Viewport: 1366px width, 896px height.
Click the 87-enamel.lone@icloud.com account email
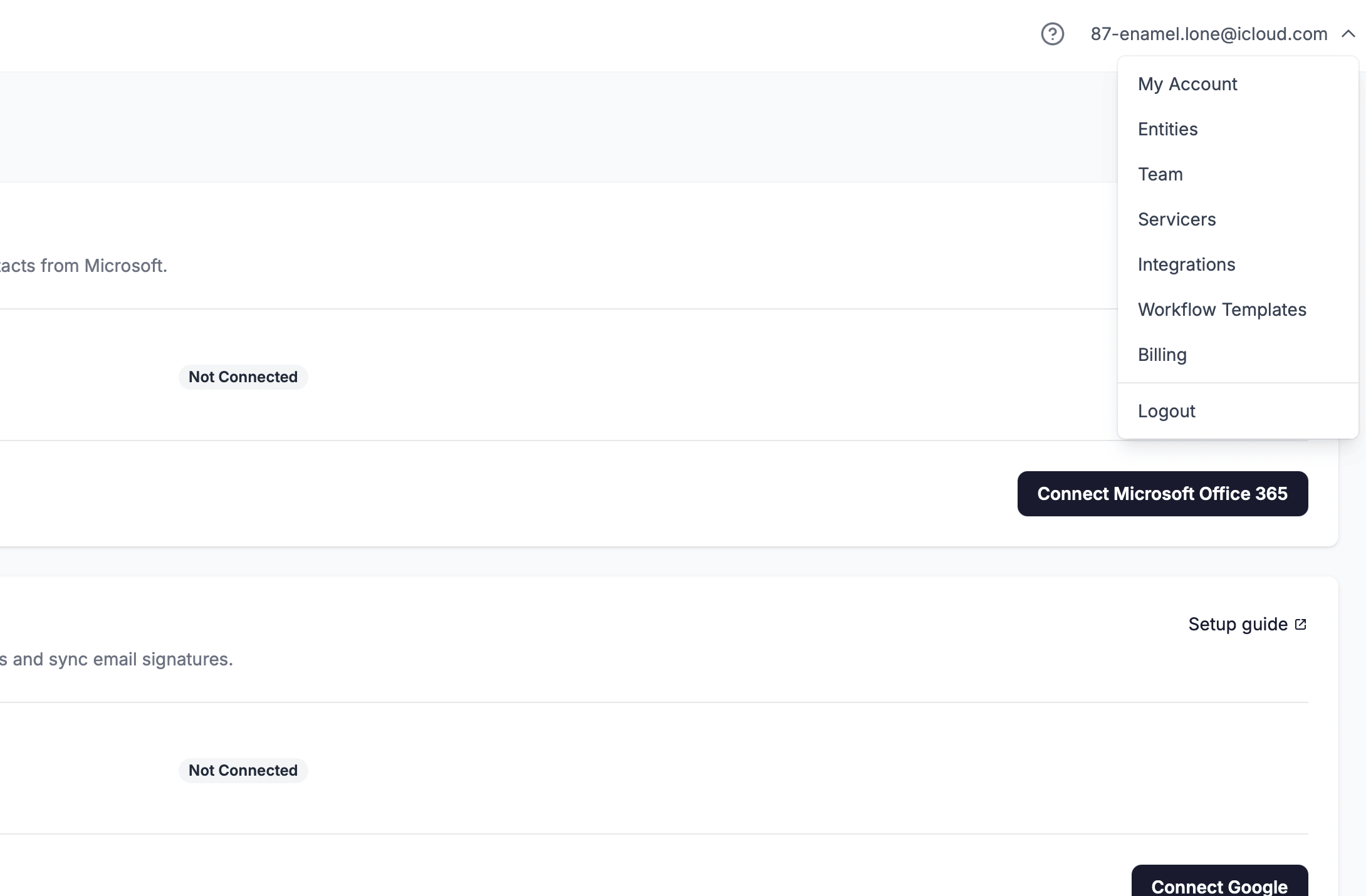pos(1208,34)
